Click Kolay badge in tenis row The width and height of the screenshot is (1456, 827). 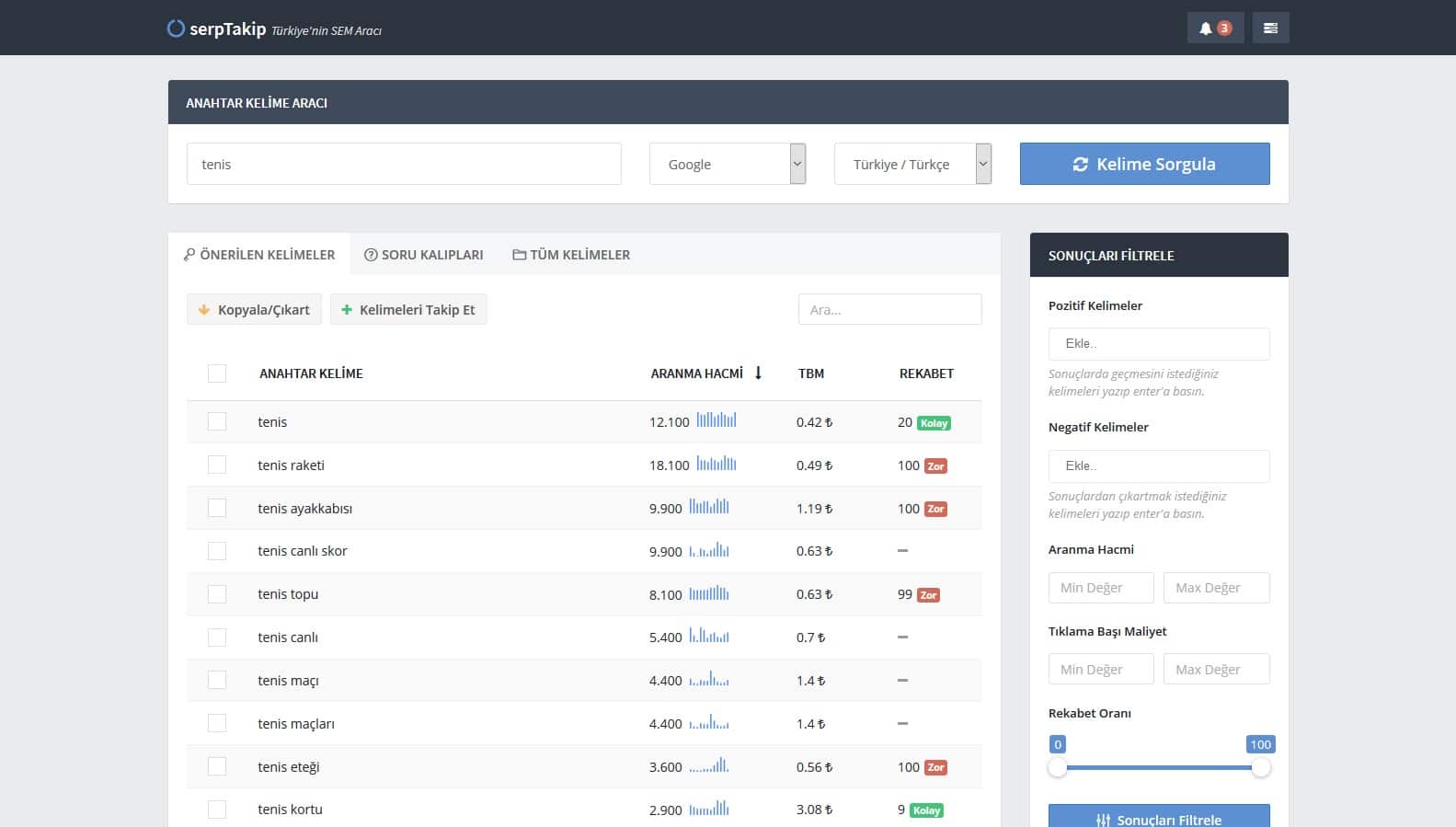934,423
